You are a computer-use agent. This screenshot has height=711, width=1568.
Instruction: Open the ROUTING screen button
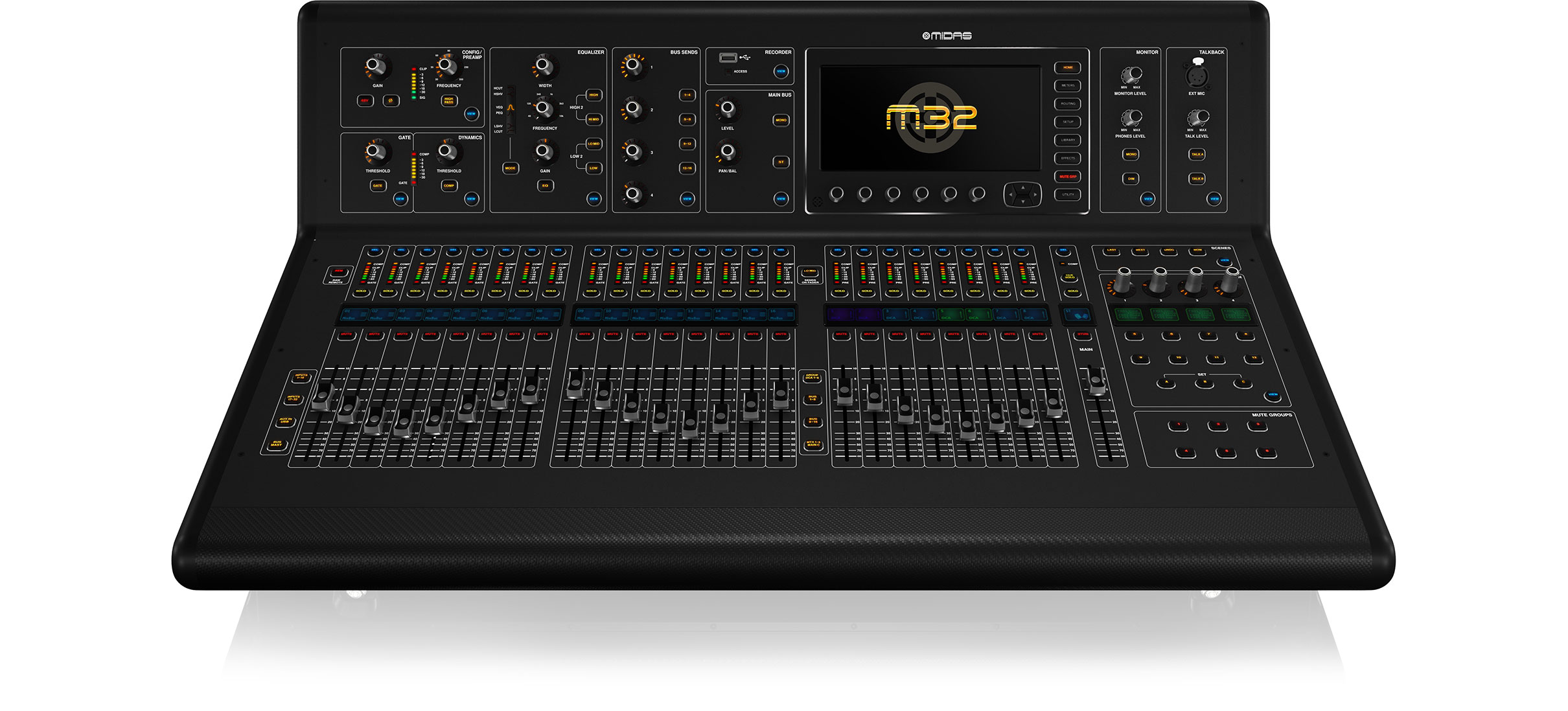point(1068,104)
